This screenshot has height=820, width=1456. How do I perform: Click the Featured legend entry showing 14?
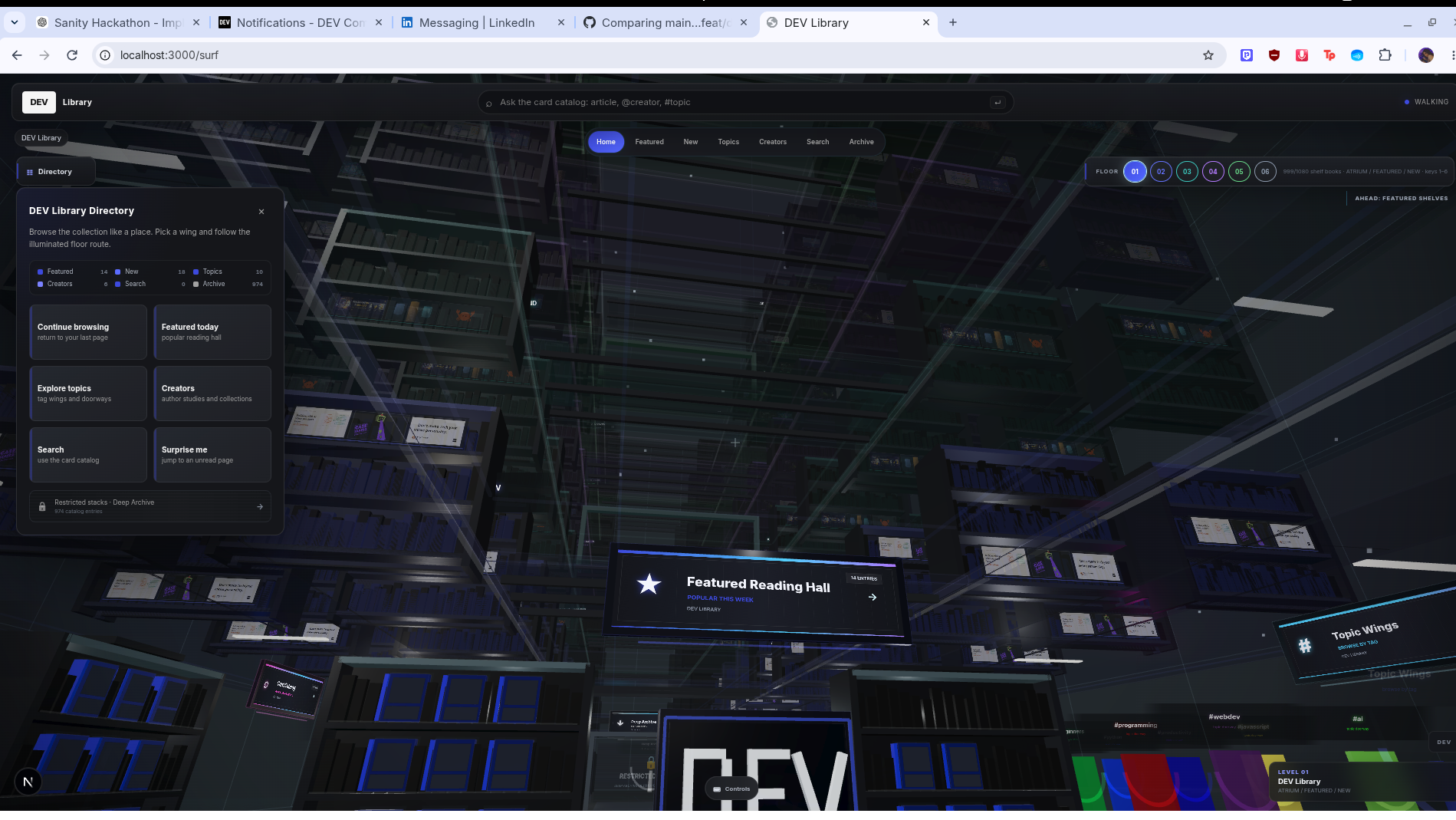(72, 272)
